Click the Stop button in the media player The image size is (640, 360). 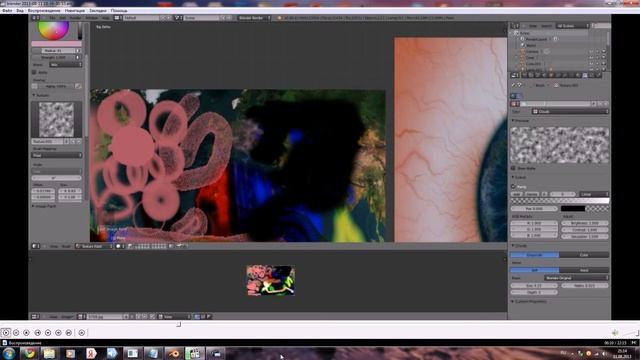click(x=26, y=333)
